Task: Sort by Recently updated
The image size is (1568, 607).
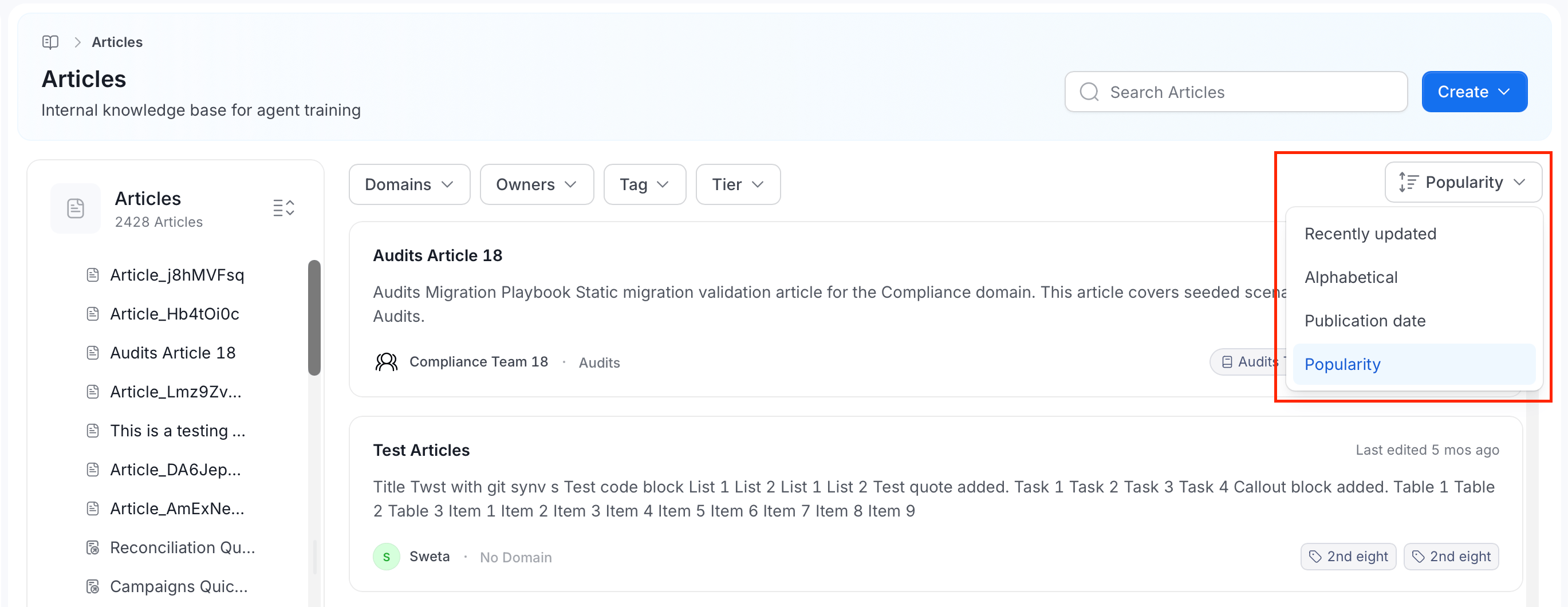Action: tap(1413, 234)
